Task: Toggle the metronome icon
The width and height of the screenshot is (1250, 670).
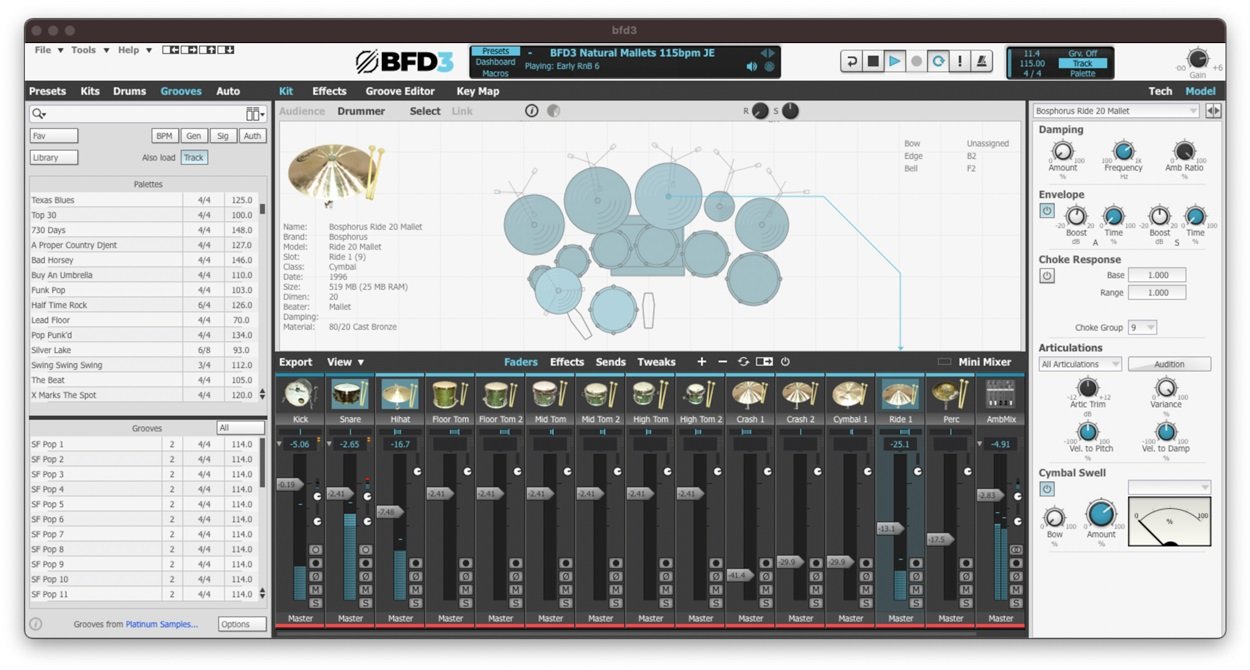Action: point(982,61)
